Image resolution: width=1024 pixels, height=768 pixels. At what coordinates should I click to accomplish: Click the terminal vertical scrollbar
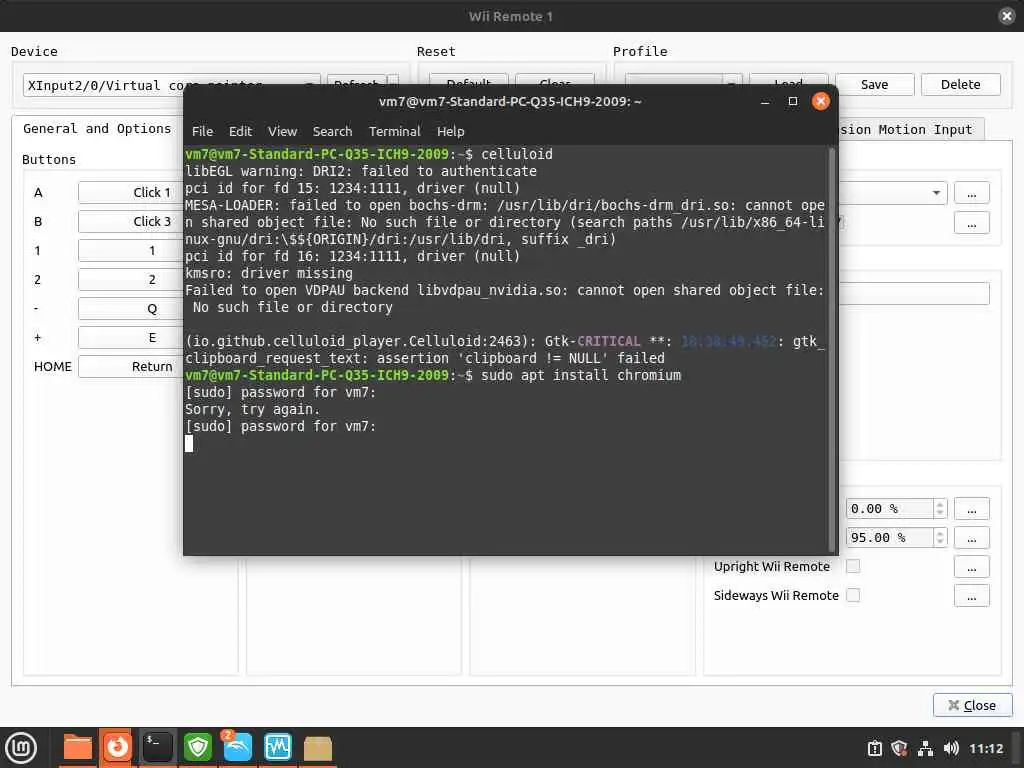(x=831, y=350)
